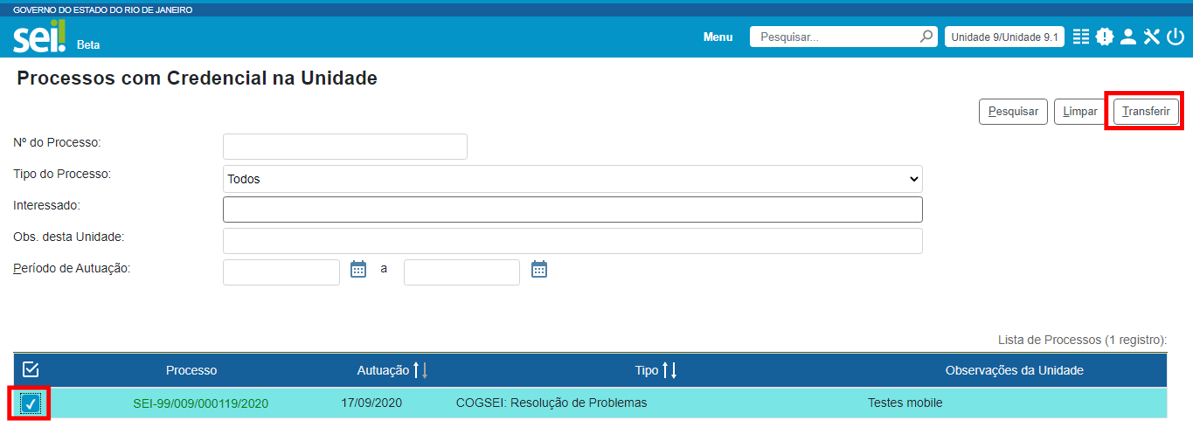The width and height of the screenshot is (1194, 433).
Task: Open the Menu in the top bar
Action: coord(718,37)
